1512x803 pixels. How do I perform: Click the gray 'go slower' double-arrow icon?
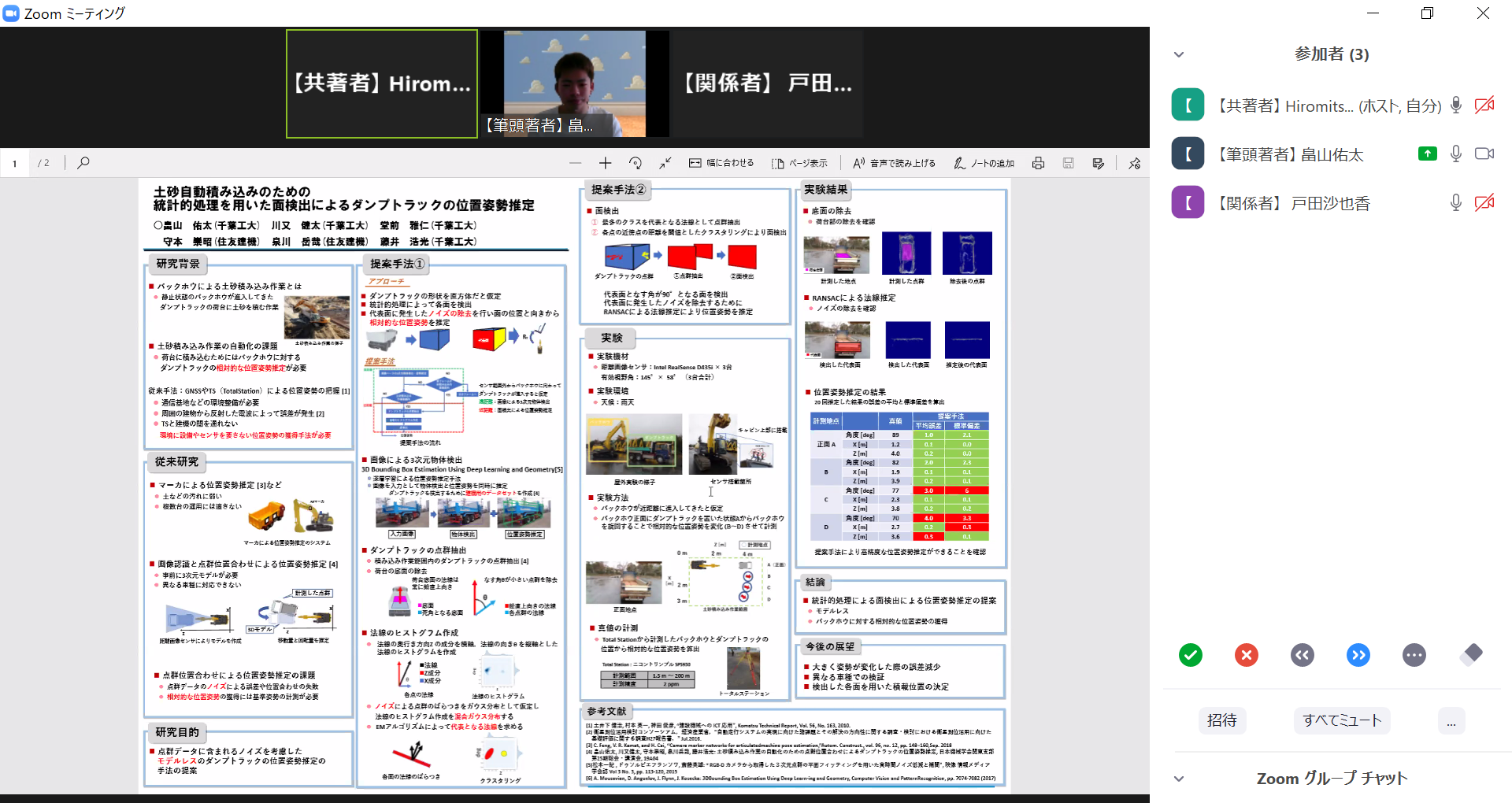click(1302, 655)
